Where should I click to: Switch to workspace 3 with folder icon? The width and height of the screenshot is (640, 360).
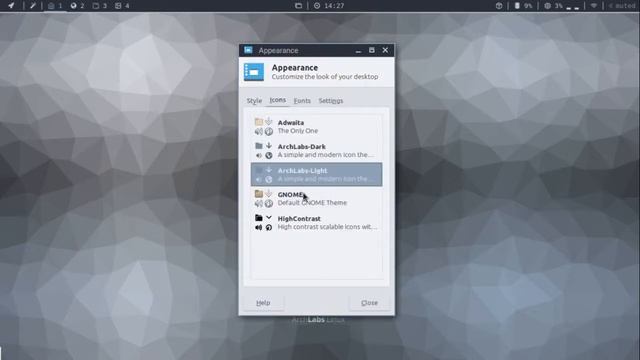coord(100,6)
